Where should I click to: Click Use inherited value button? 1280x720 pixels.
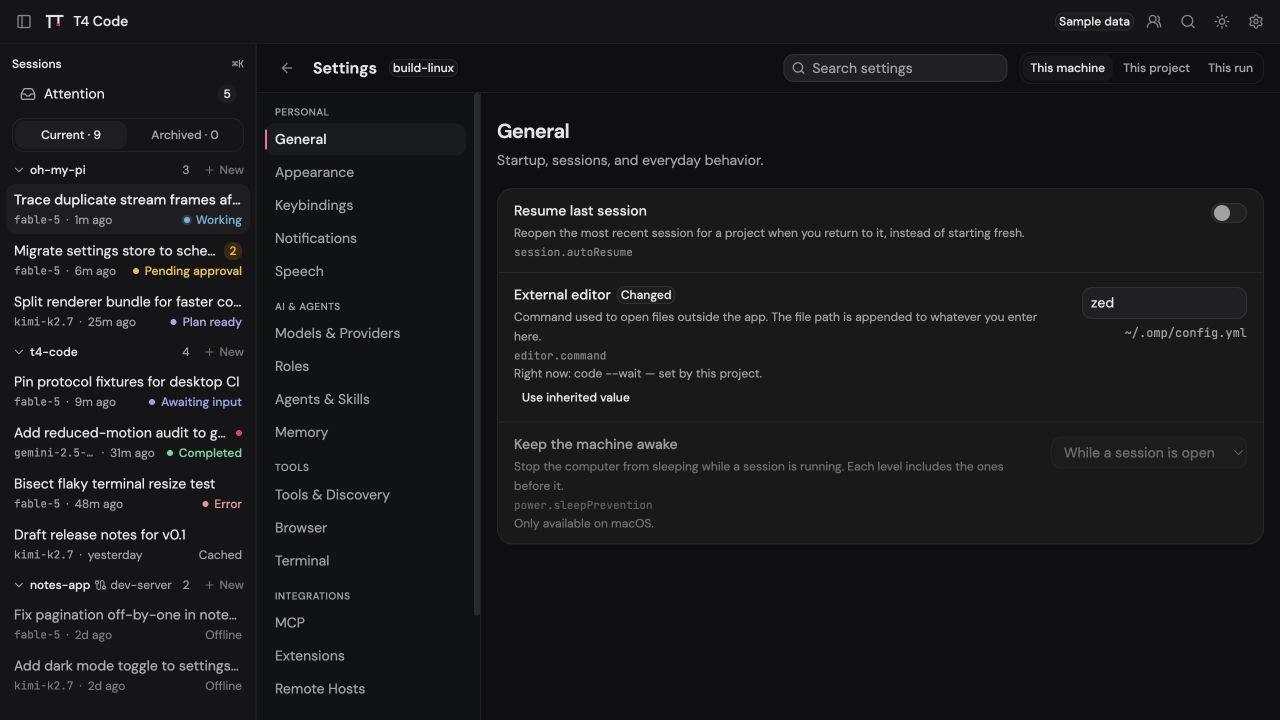click(575, 398)
